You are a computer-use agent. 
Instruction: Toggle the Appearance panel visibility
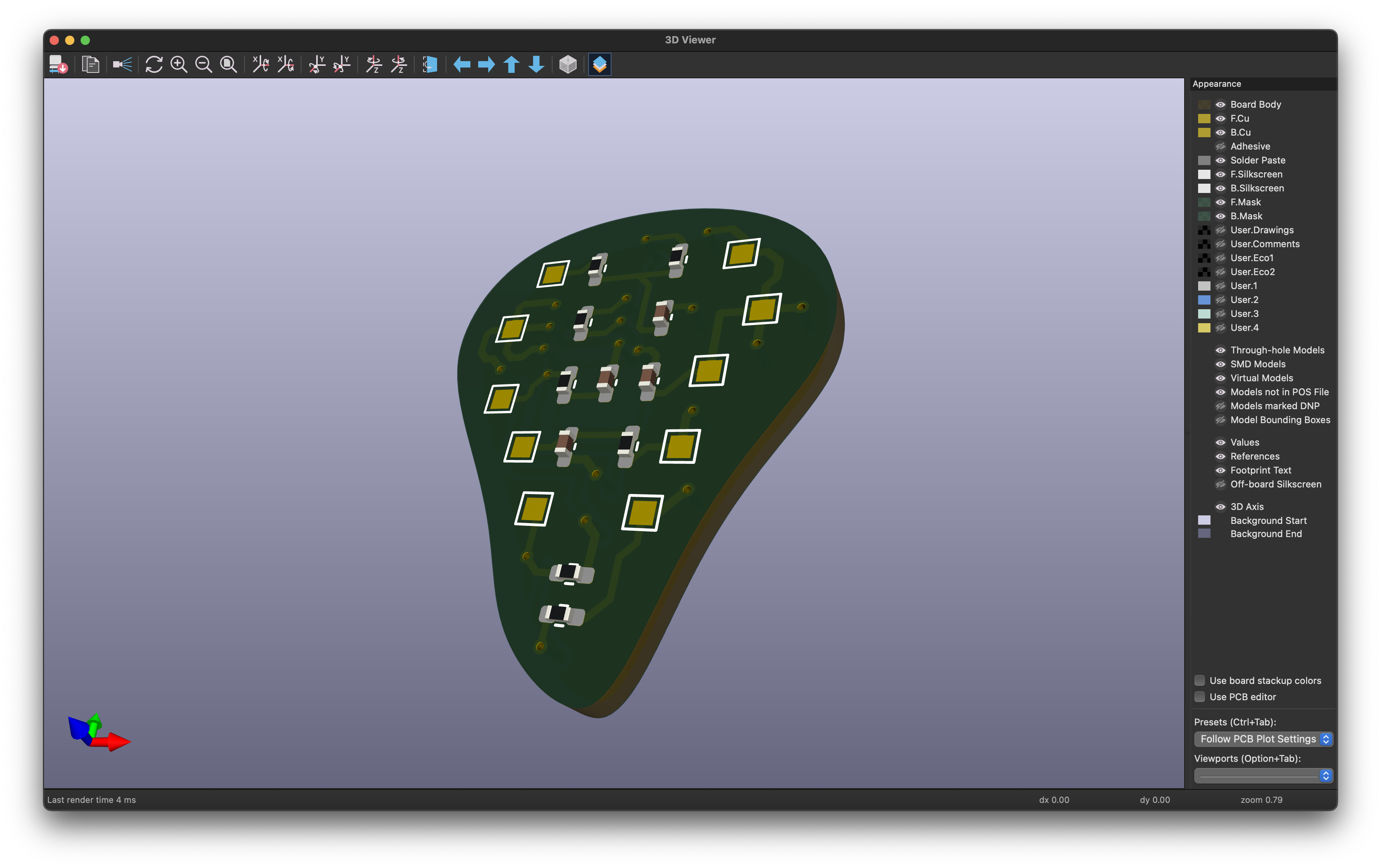click(x=599, y=65)
